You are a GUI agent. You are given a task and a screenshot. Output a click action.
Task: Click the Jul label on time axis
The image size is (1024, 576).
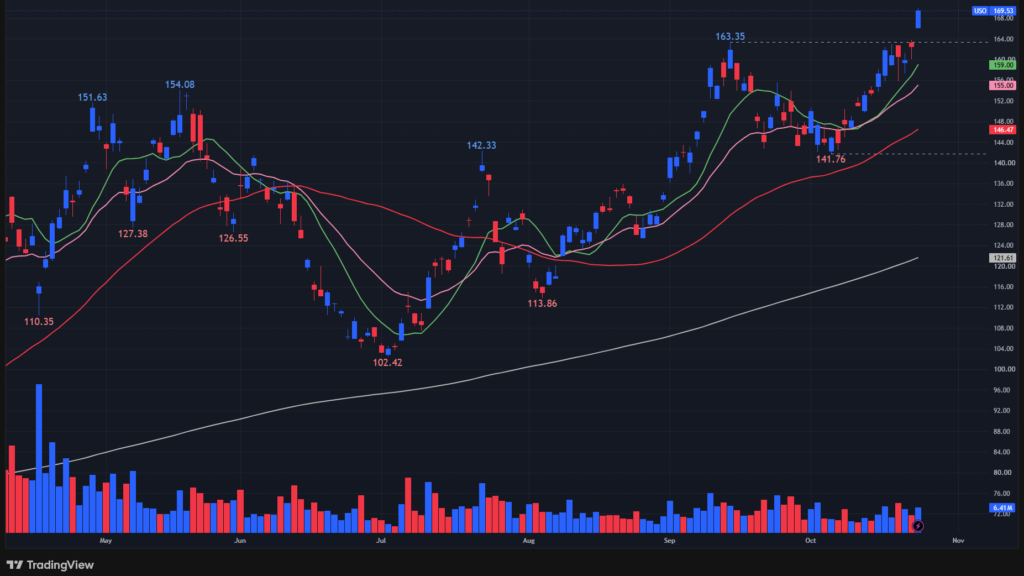pyautogui.click(x=381, y=541)
